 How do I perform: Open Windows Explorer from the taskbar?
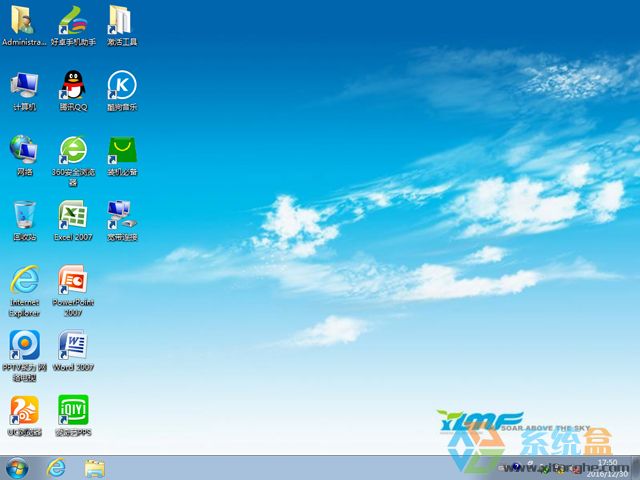coord(95,468)
